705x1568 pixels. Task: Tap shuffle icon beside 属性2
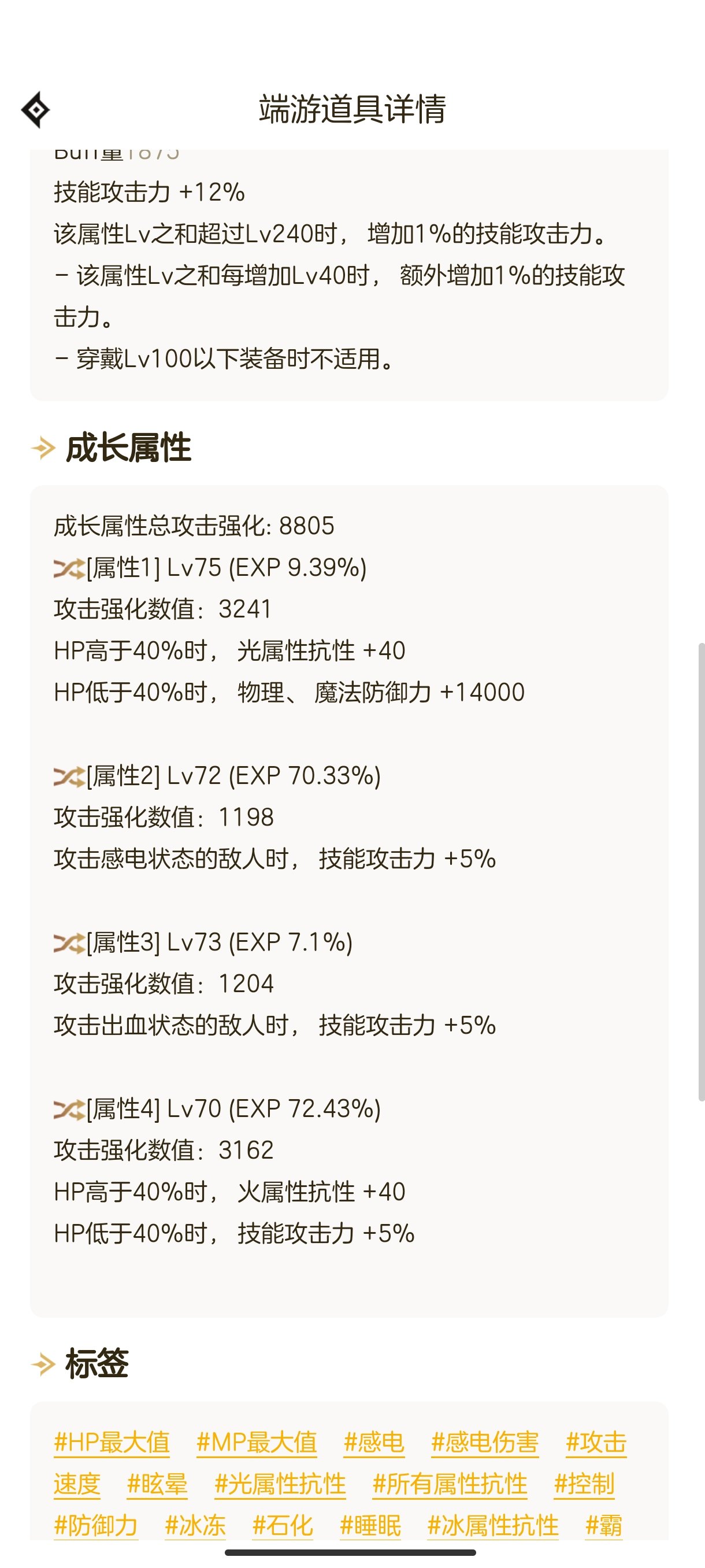[x=69, y=776]
